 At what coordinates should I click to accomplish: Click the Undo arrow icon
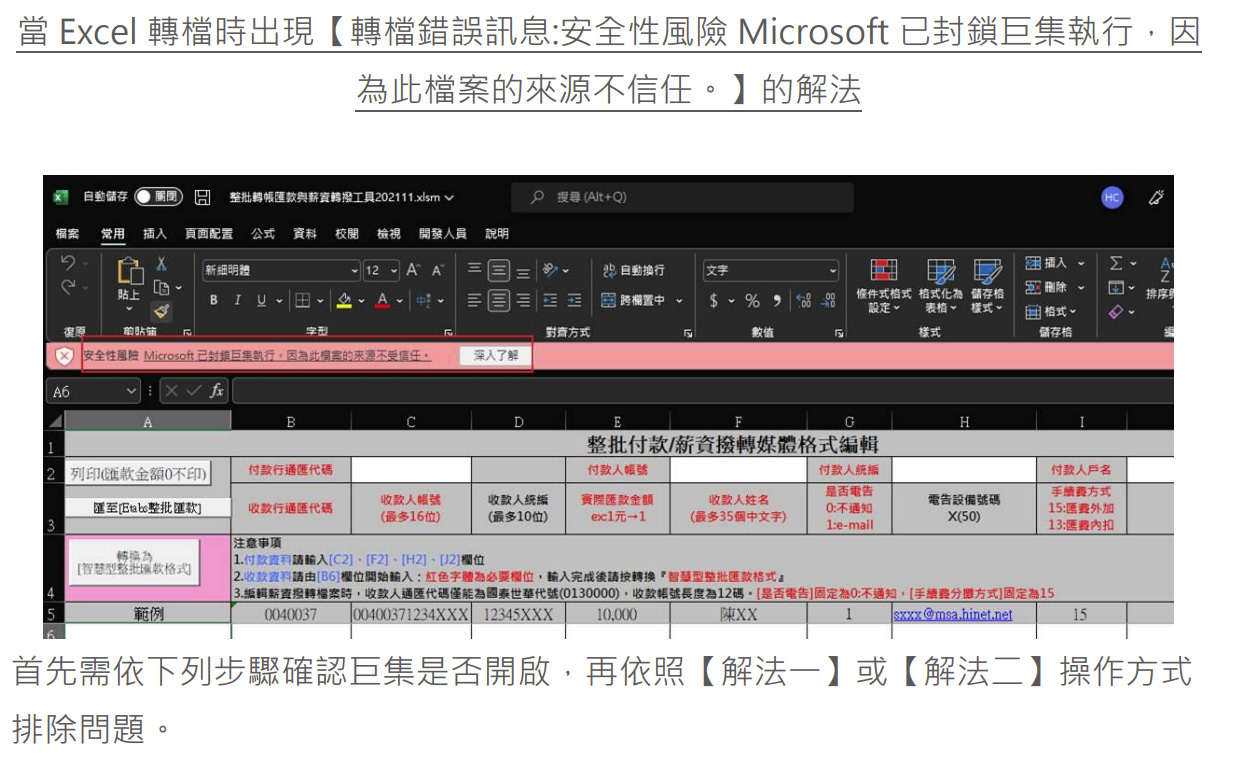click(x=68, y=263)
